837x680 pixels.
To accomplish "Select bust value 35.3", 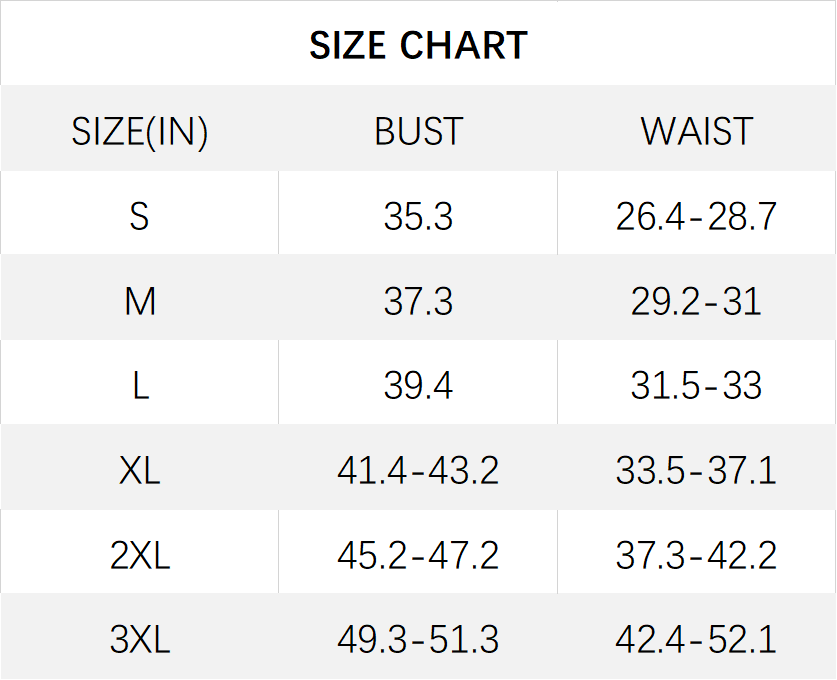I will [418, 217].
